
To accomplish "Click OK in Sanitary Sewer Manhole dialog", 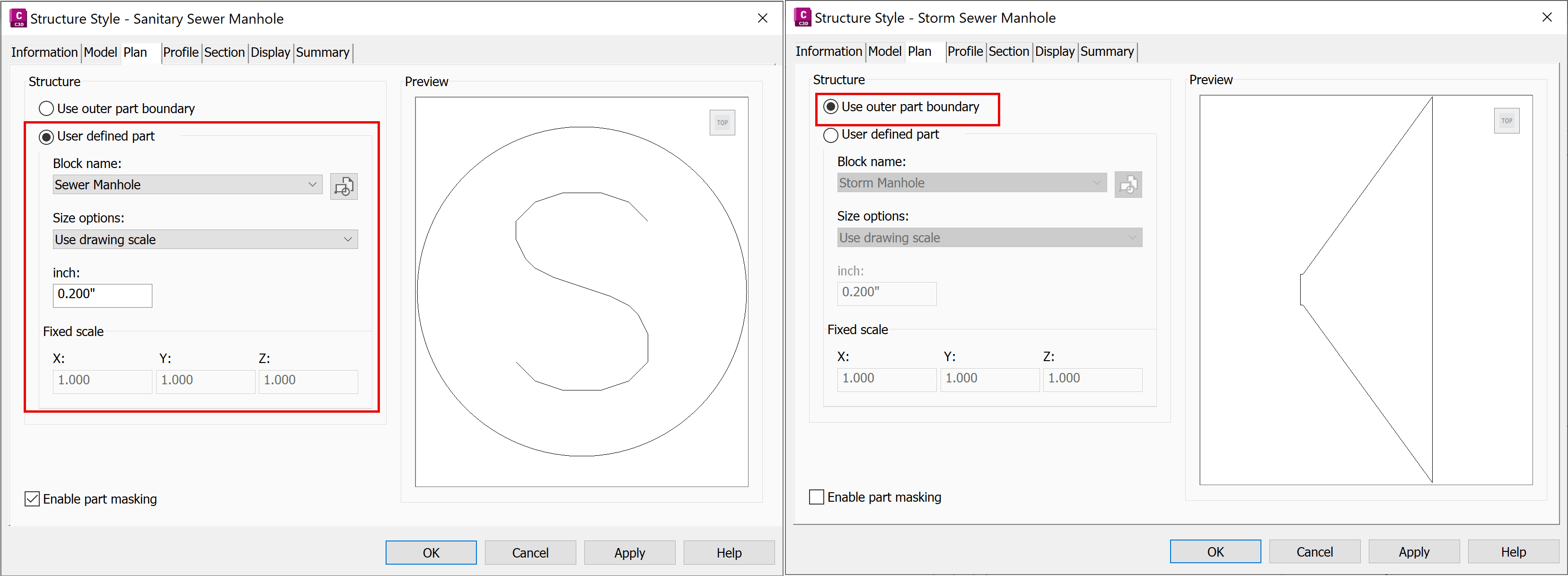I will (x=431, y=552).
